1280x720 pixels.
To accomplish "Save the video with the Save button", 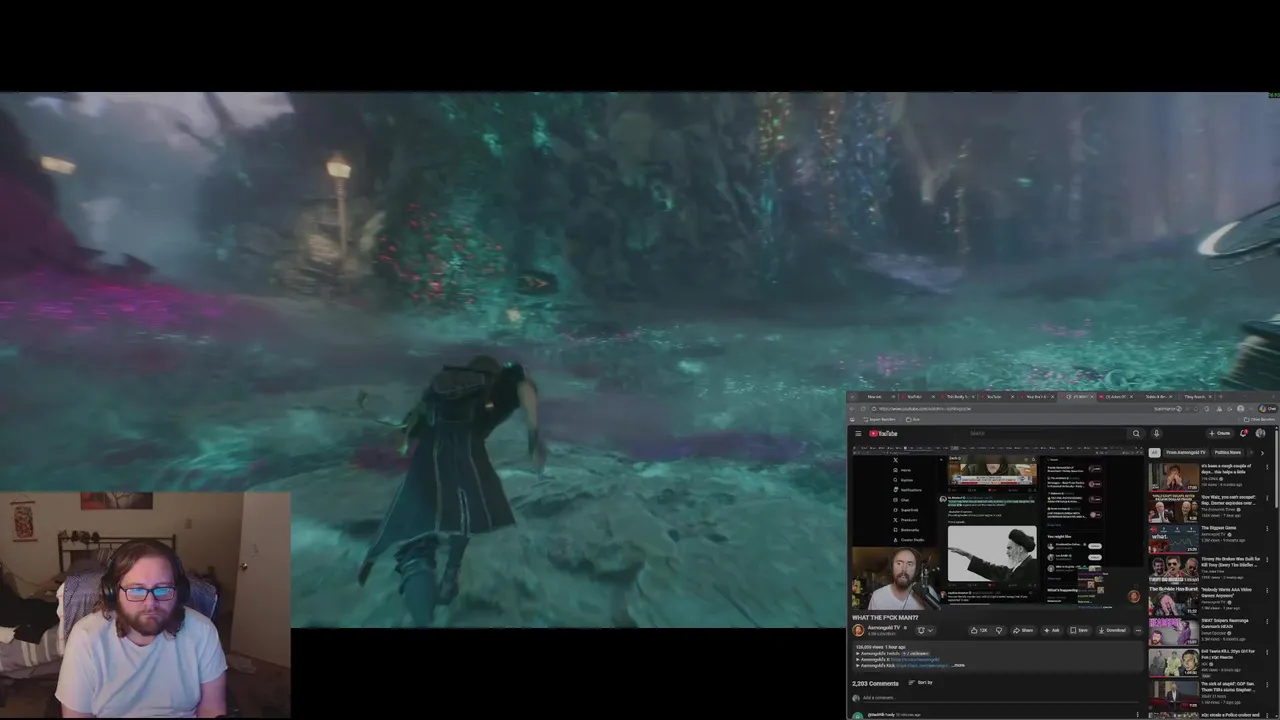I will pyautogui.click(x=1080, y=630).
